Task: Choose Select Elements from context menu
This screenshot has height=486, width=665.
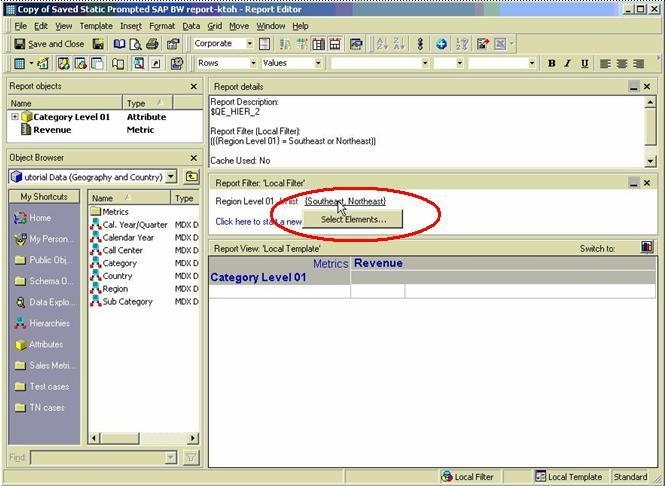Action: [x=353, y=219]
